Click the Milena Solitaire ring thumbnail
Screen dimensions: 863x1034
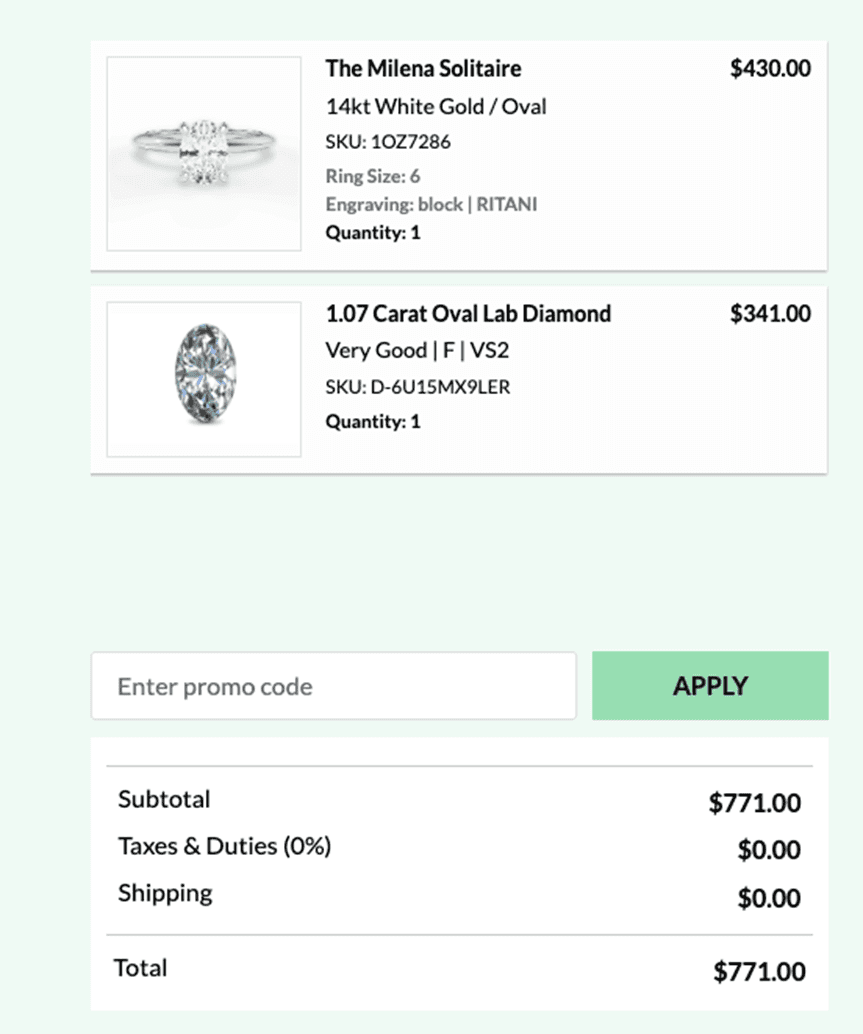[x=204, y=153]
